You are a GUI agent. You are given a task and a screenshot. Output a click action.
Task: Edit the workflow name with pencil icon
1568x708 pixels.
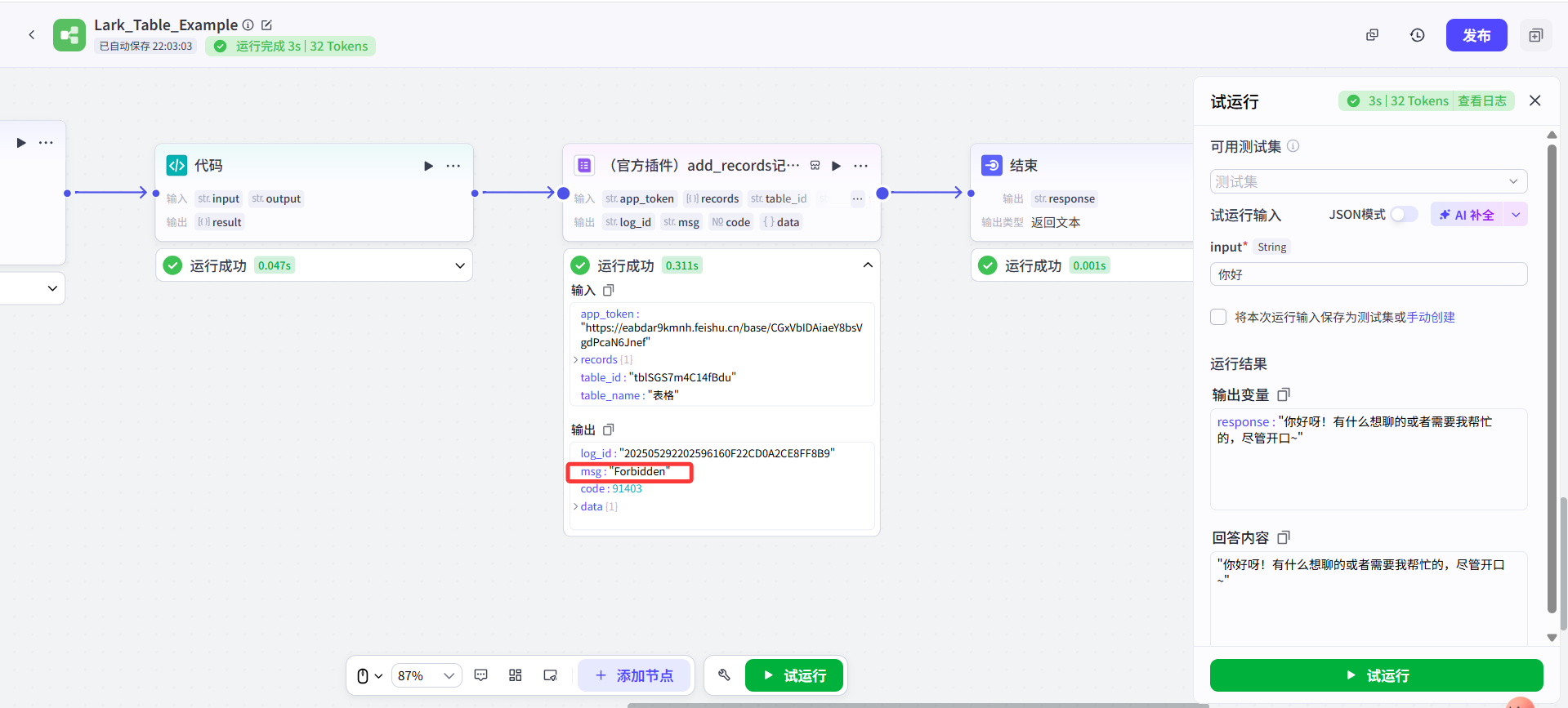pos(266,25)
